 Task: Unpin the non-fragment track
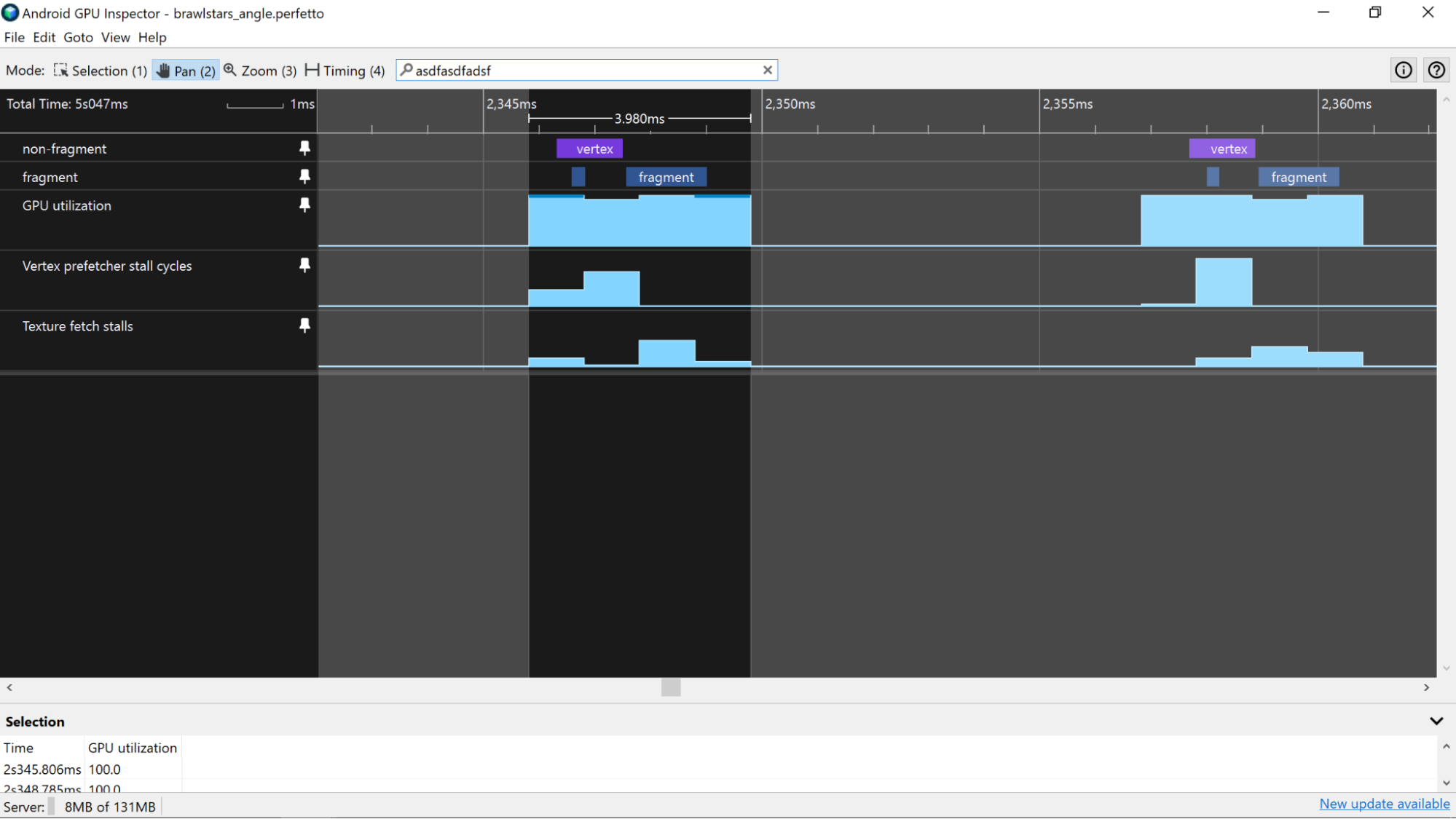pyautogui.click(x=304, y=148)
